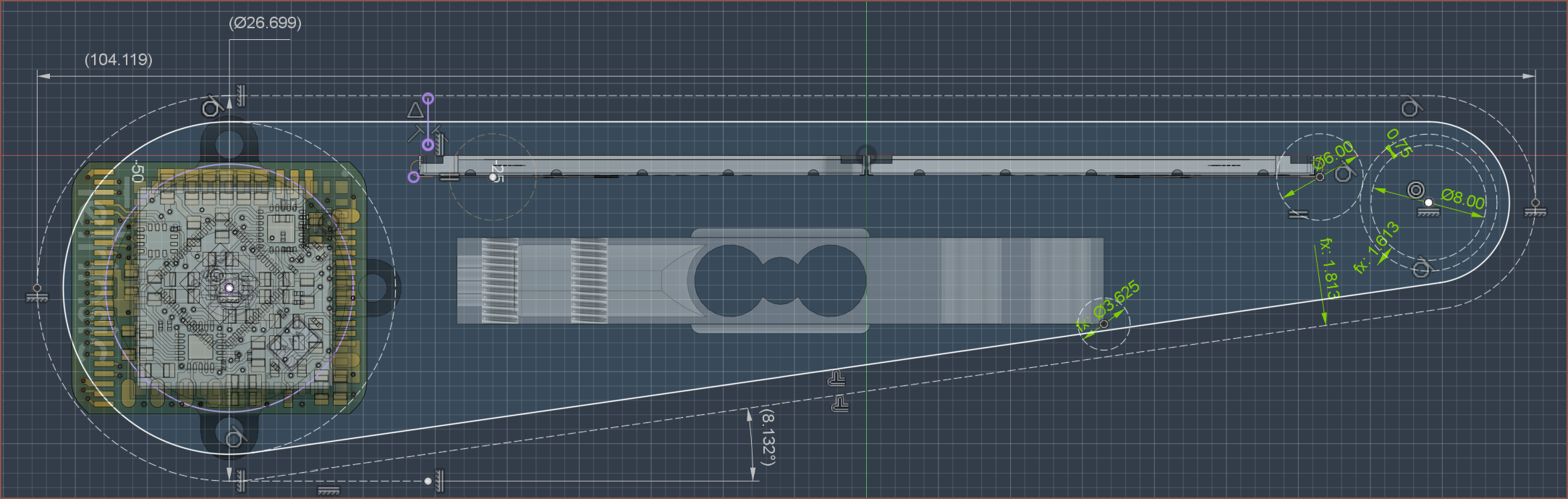Select the tangent icon at top-right arc start
This screenshot has width=1568, height=499.
pyautogui.click(x=1410, y=108)
